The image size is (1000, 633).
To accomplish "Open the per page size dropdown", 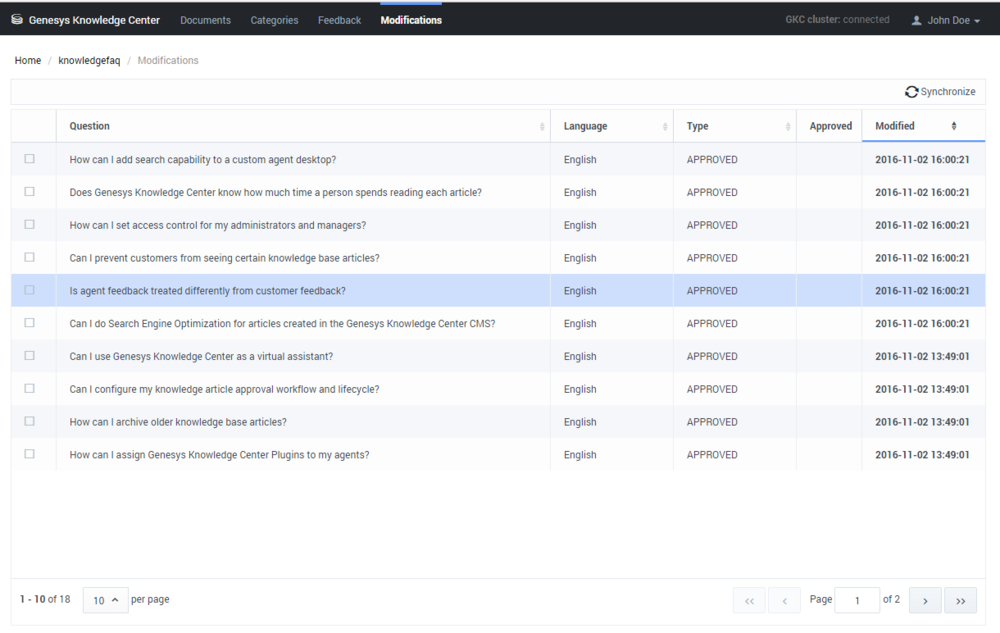I will coord(105,600).
